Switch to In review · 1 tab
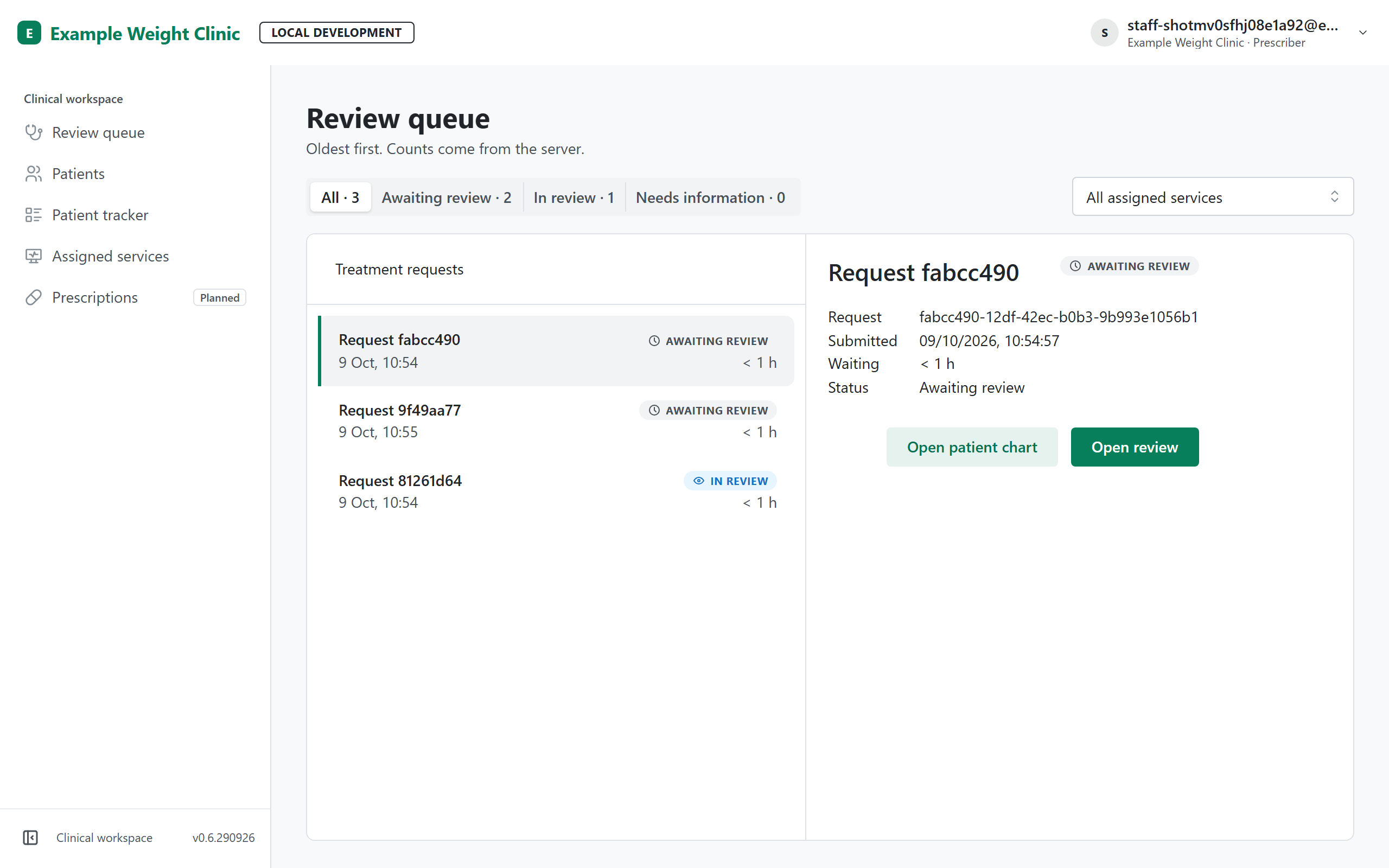The width and height of the screenshot is (1389, 868). (x=574, y=197)
